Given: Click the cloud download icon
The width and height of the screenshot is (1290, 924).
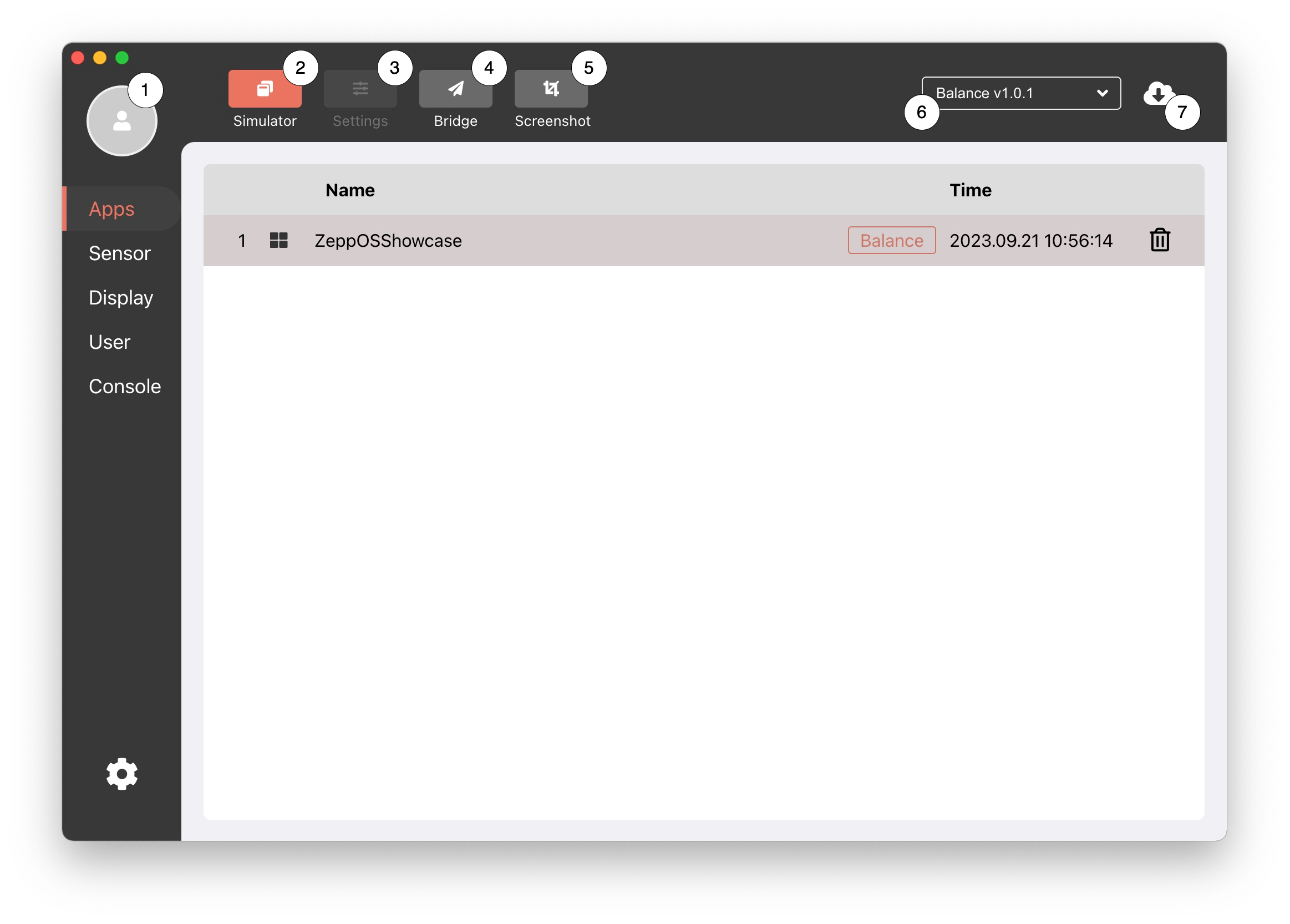Looking at the screenshot, I should click(1158, 93).
